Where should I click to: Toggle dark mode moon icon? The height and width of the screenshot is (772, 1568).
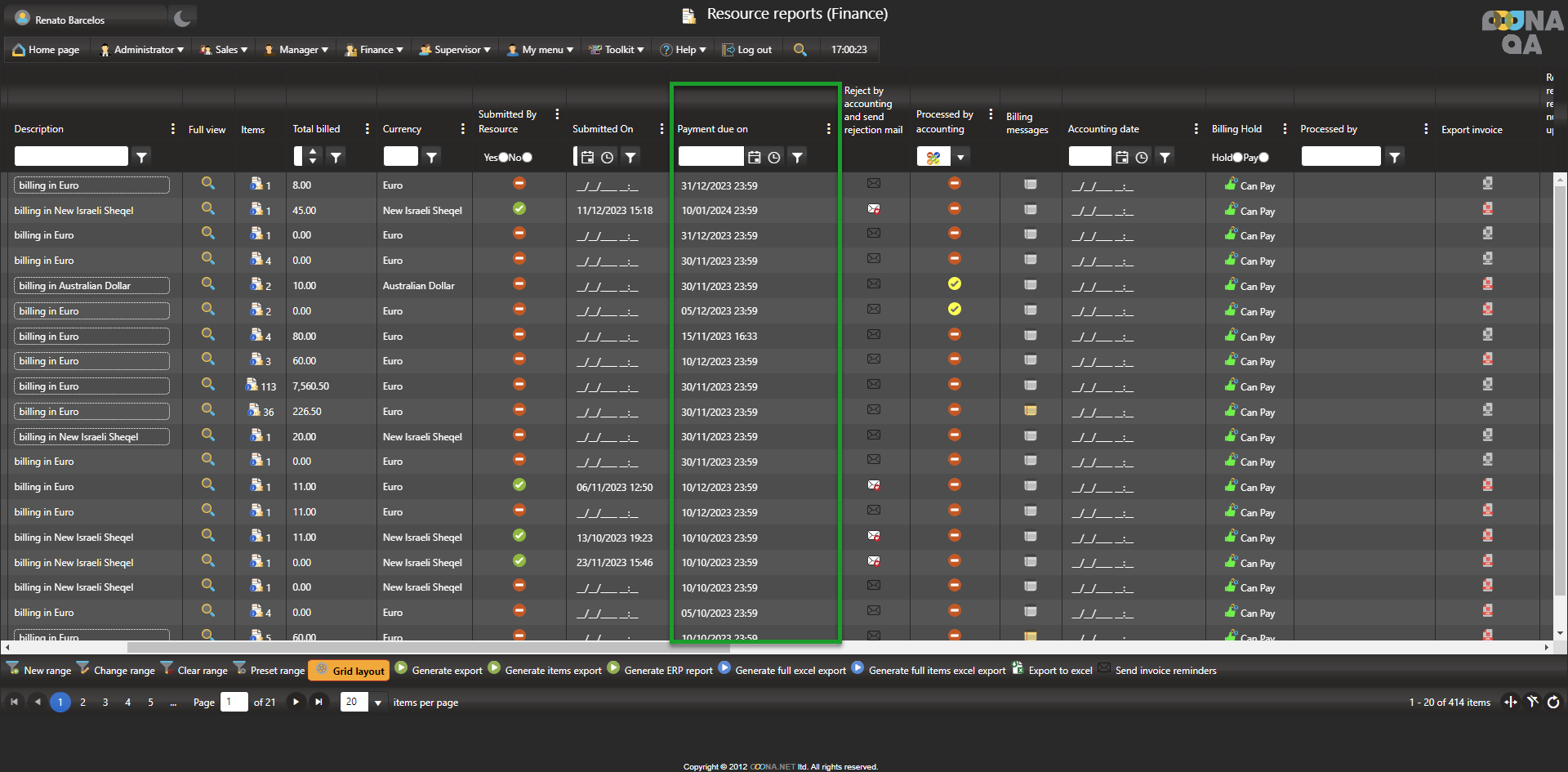click(182, 18)
